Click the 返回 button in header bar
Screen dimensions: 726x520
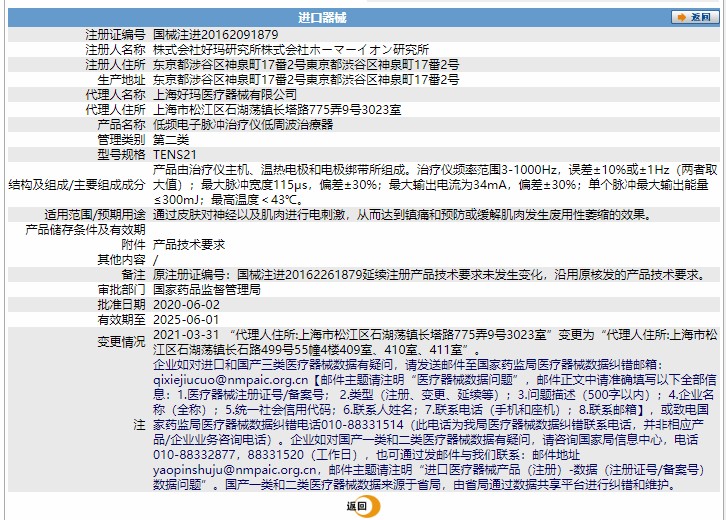click(x=695, y=17)
